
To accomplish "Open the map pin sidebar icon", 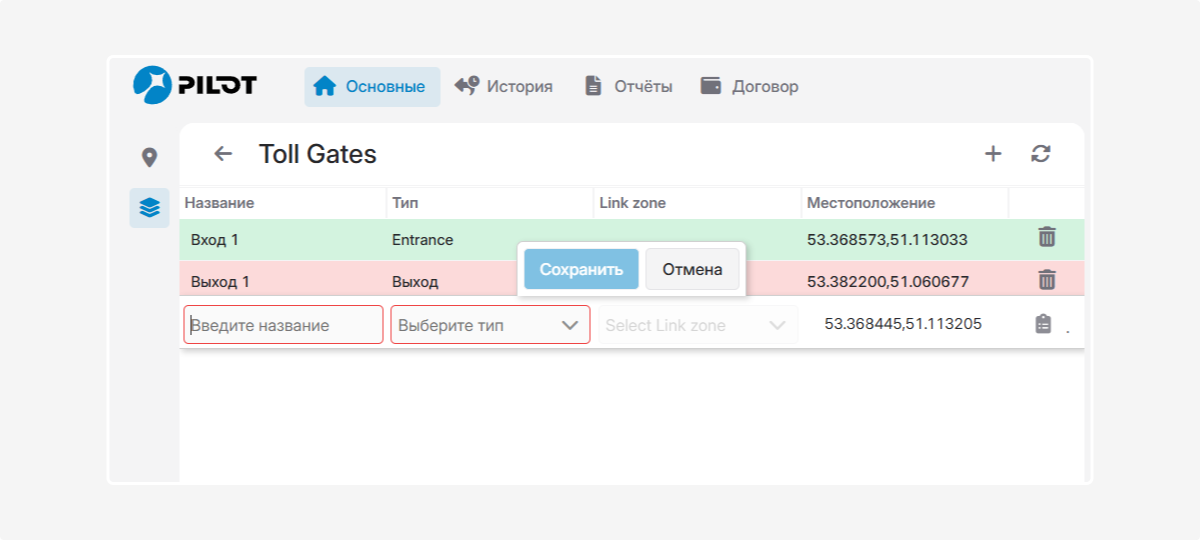I will pos(149,157).
